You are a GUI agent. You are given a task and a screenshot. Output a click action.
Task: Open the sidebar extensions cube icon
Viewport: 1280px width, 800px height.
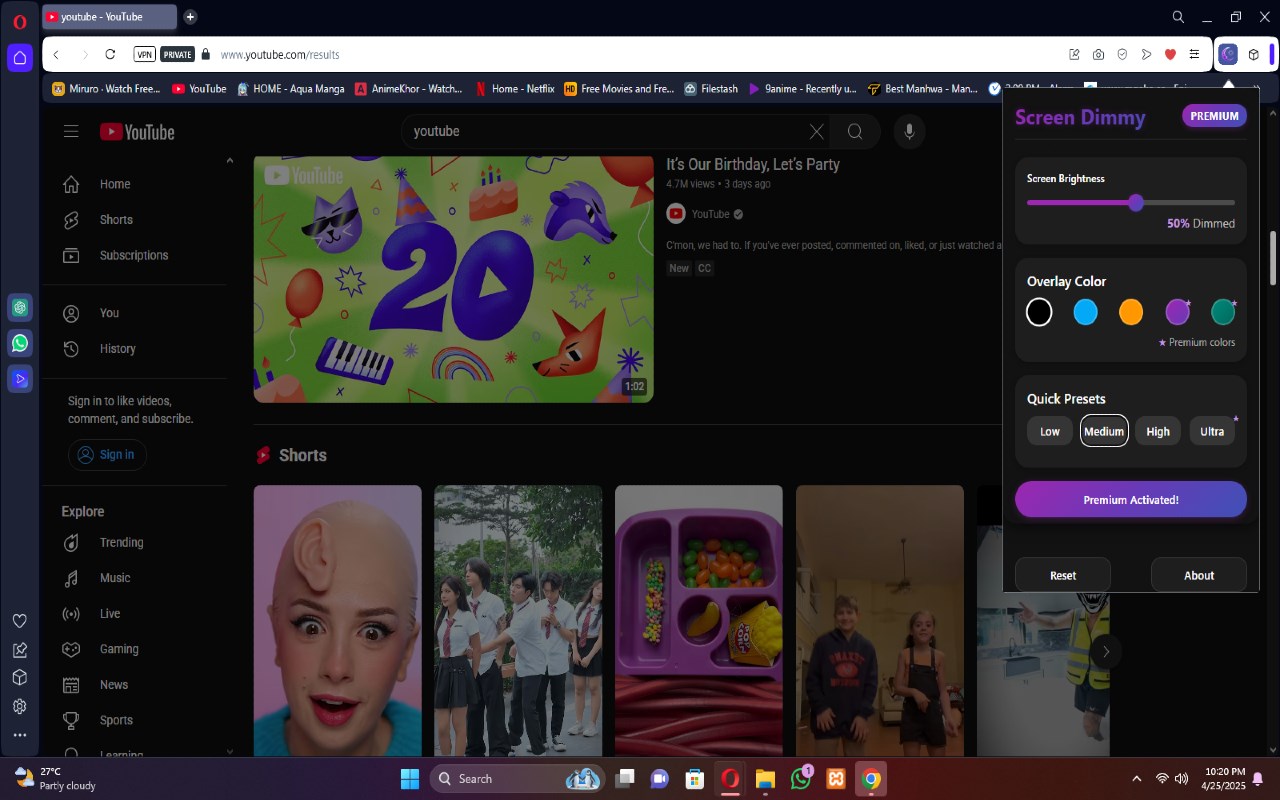pos(19,677)
